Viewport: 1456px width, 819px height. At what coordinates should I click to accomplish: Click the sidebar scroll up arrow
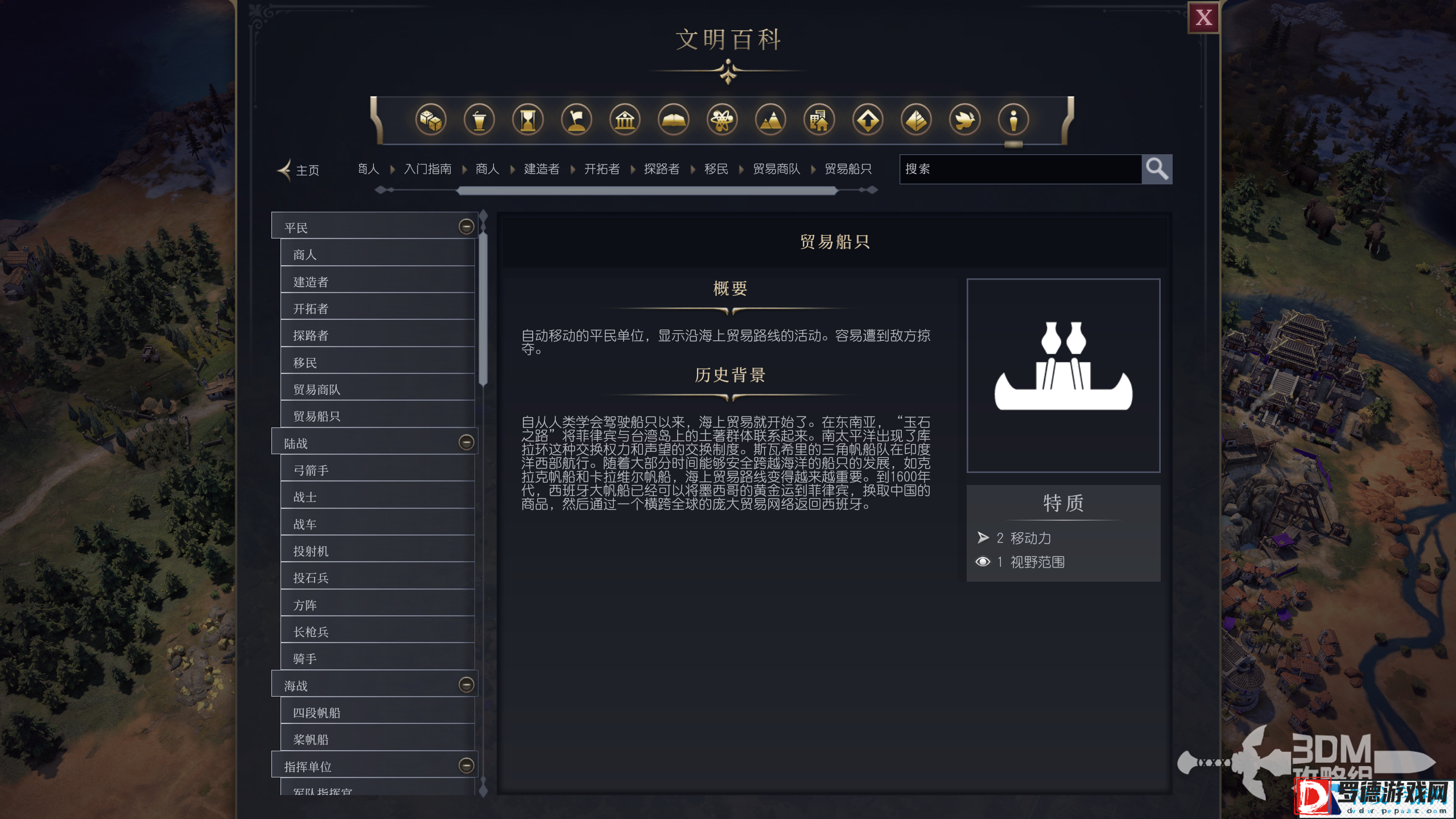483,215
